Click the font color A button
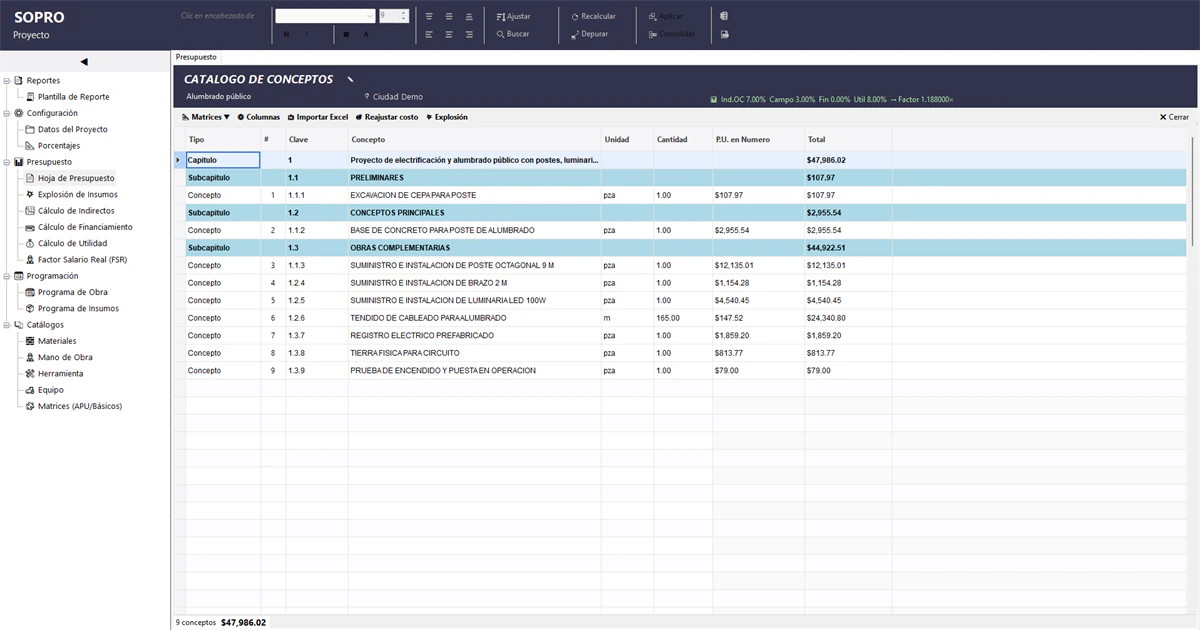Screen dimensions: 1200x630 pyautogui.click(x=366, y=34)
